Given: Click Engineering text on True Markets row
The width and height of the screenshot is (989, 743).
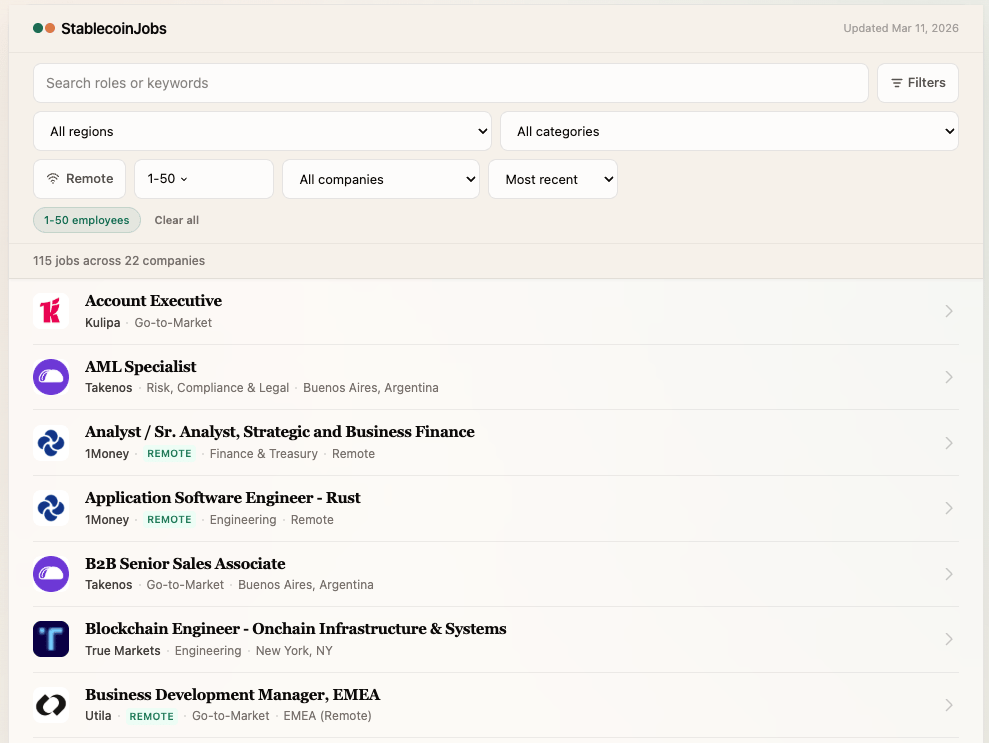Looking at the screenshot, I should pos(208,651).
